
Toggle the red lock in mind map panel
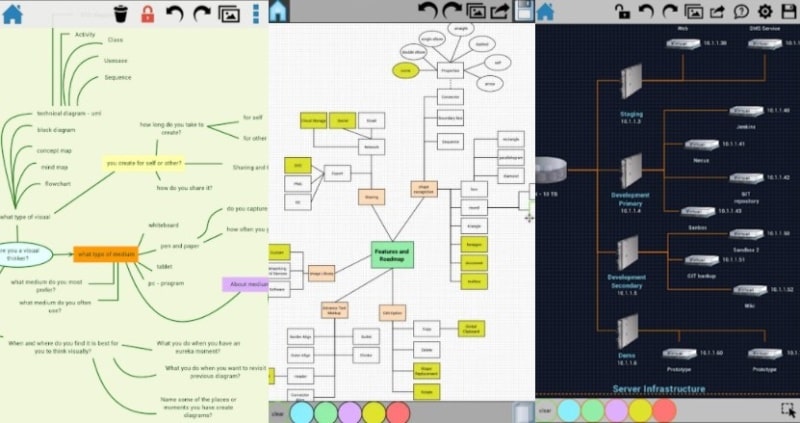(x=147, y=14)
